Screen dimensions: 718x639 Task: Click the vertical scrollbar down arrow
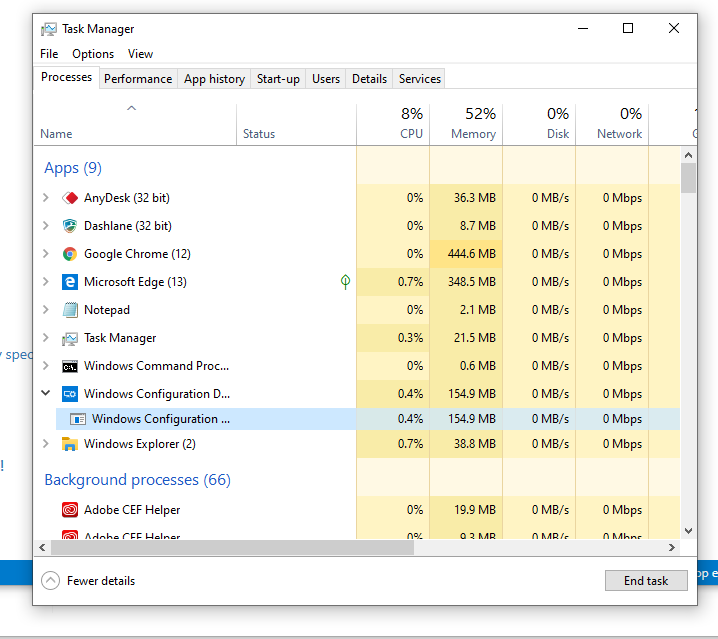tap(688, 531)
